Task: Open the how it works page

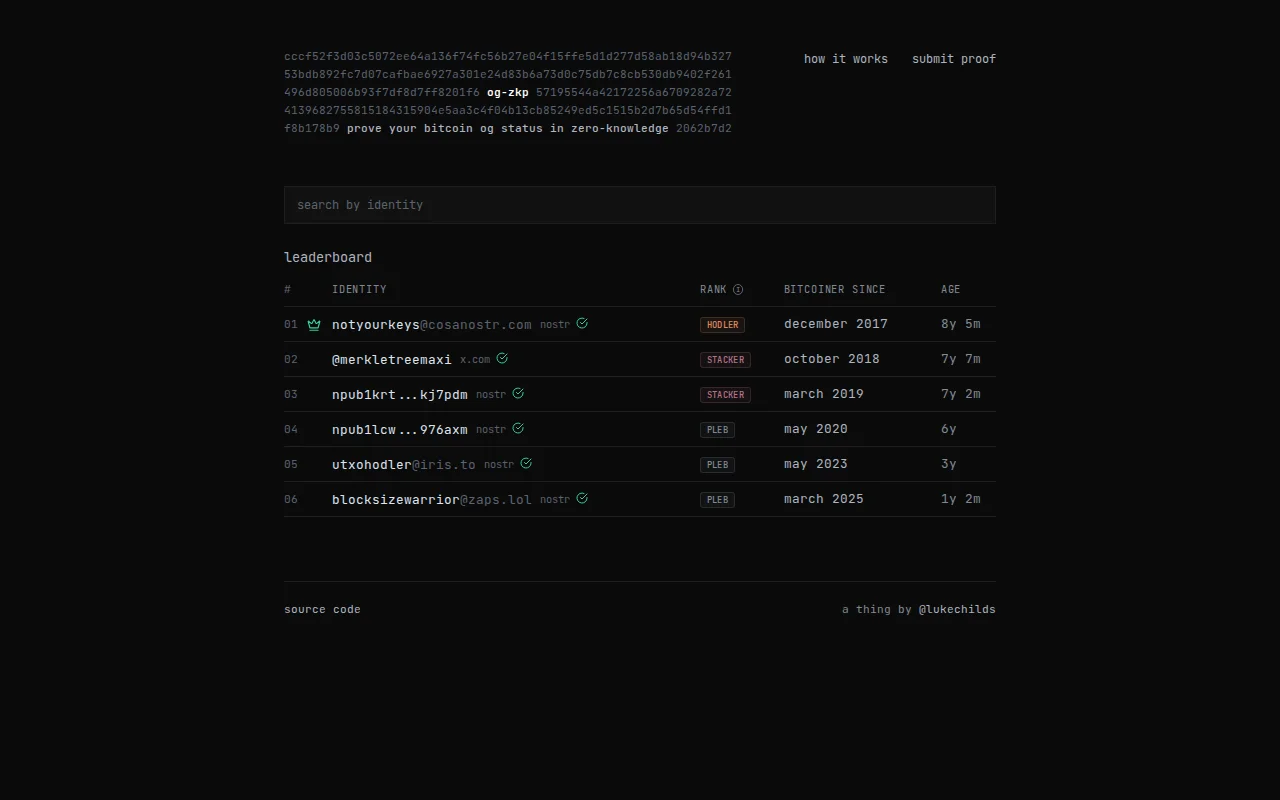Action: point(846,59)
